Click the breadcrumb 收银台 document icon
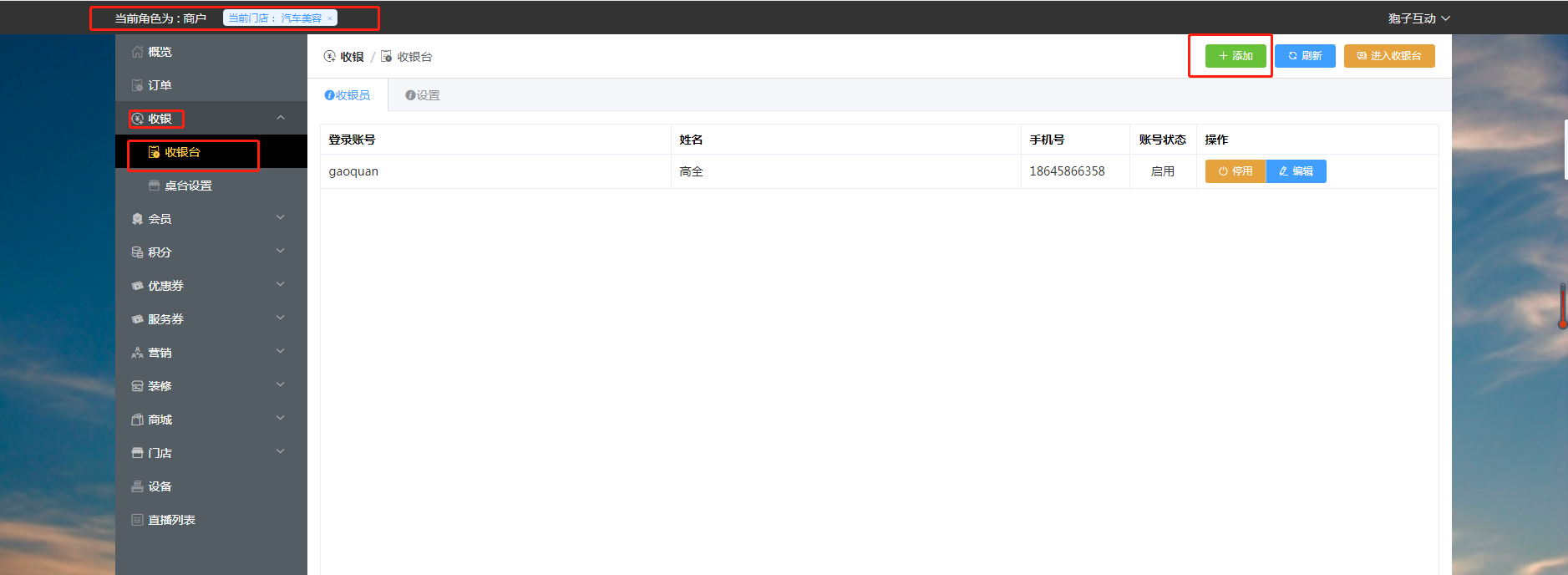 (x=386, y=56)
